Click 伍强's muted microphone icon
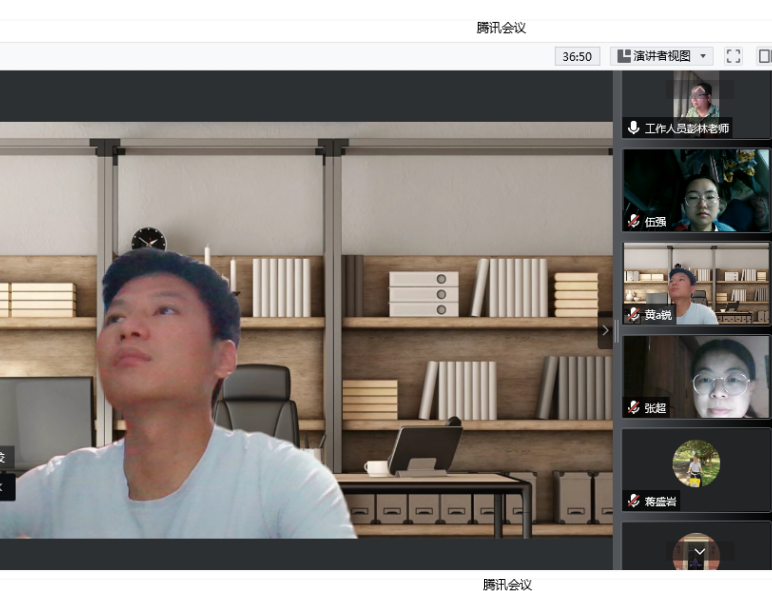 633,221
